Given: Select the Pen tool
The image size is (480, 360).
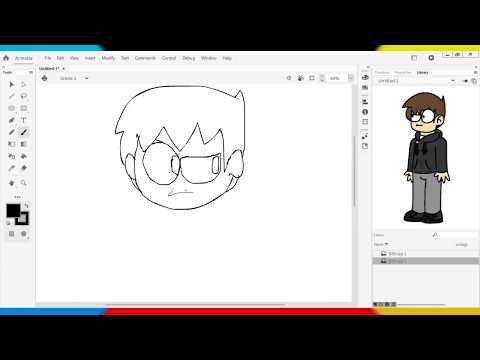Looking at the screenshot, I should [x=12, y=120].
